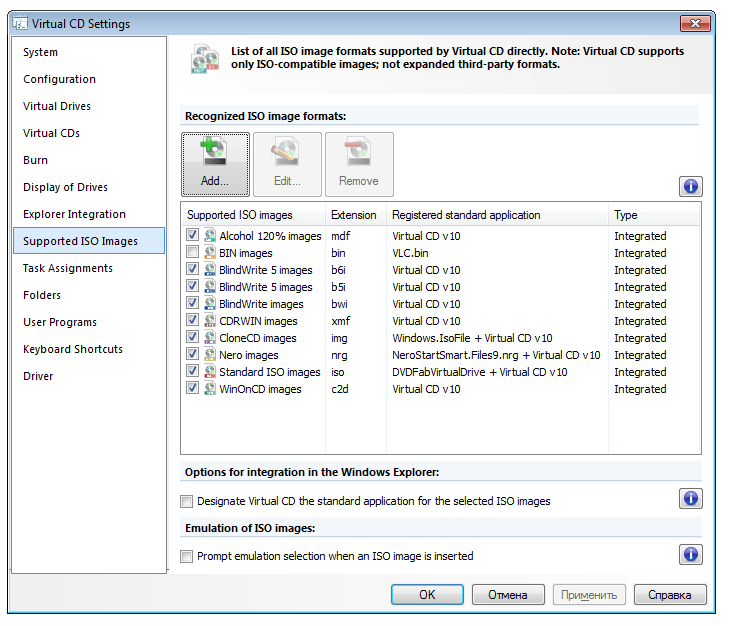Click the Add... ISO format button

tap(215, 164)
